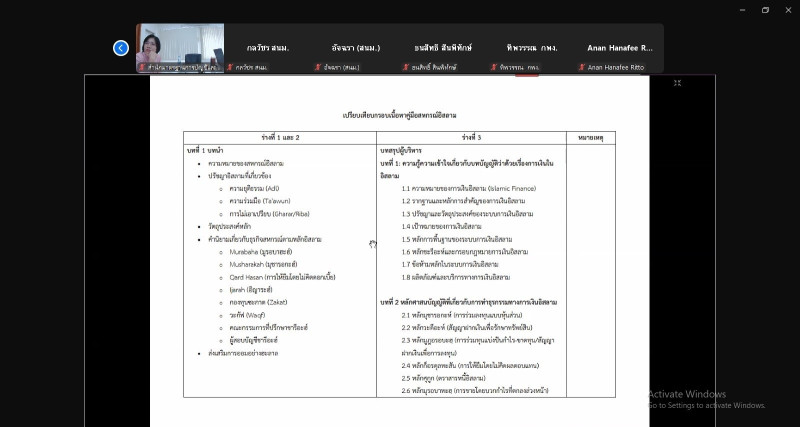This screenshot has height=427, width=800.
Task: Click item 1.6 in the ร่างที่ 3 column
Action: [x=465, y=252]
